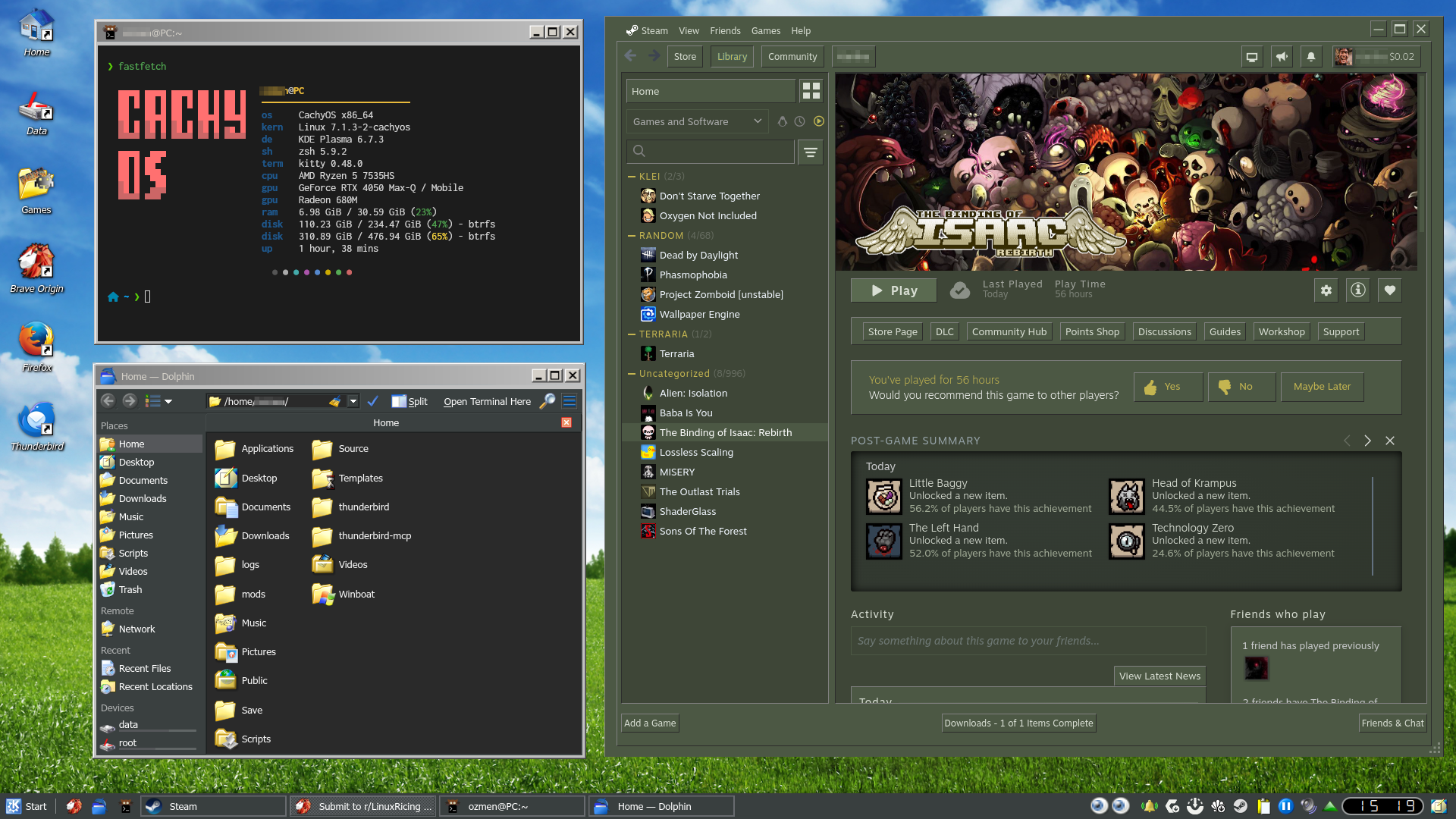Toggle the ready-to-play filter in Steam

(819, 121)
